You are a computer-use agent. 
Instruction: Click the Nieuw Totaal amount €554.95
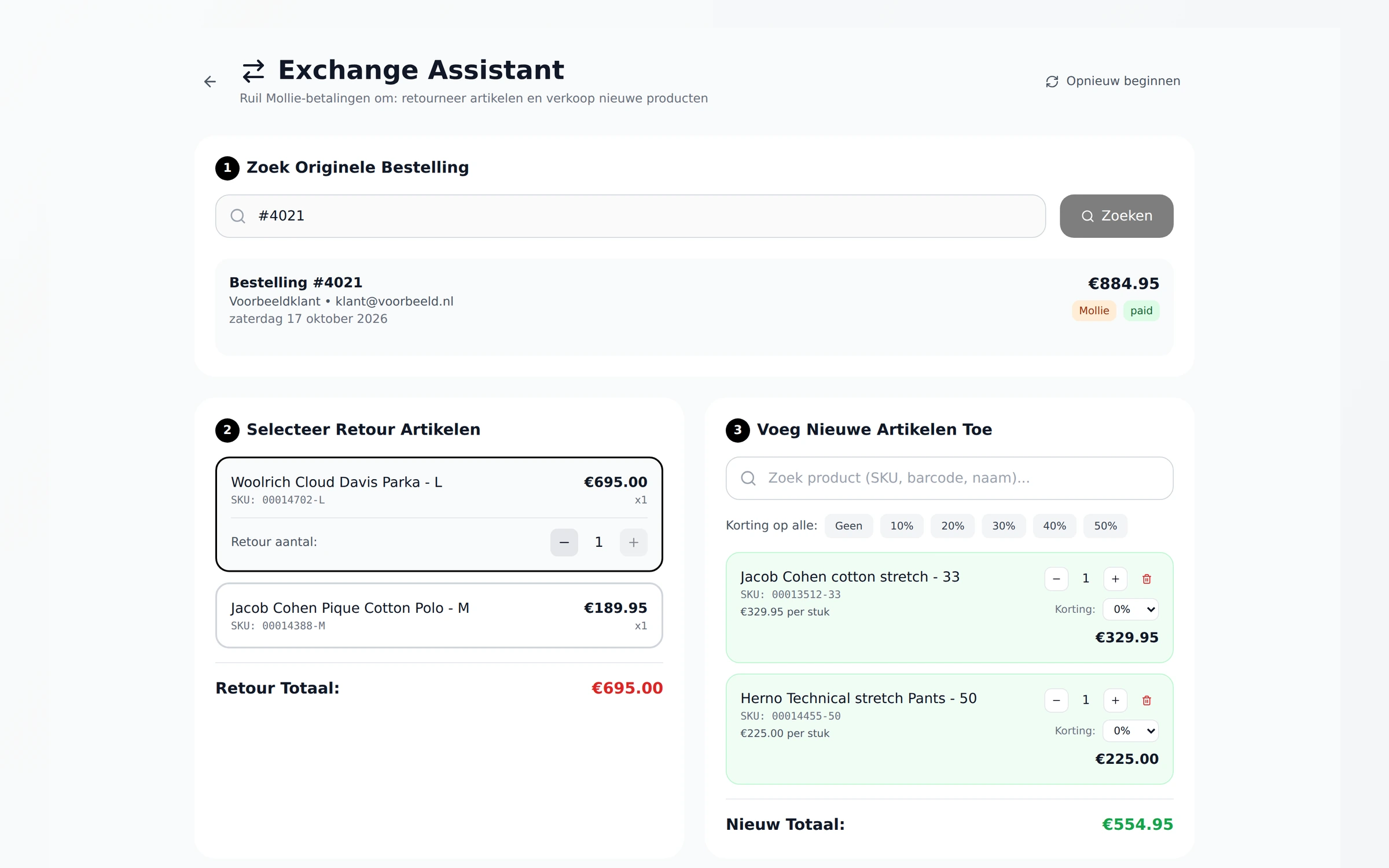point(1137,825)
